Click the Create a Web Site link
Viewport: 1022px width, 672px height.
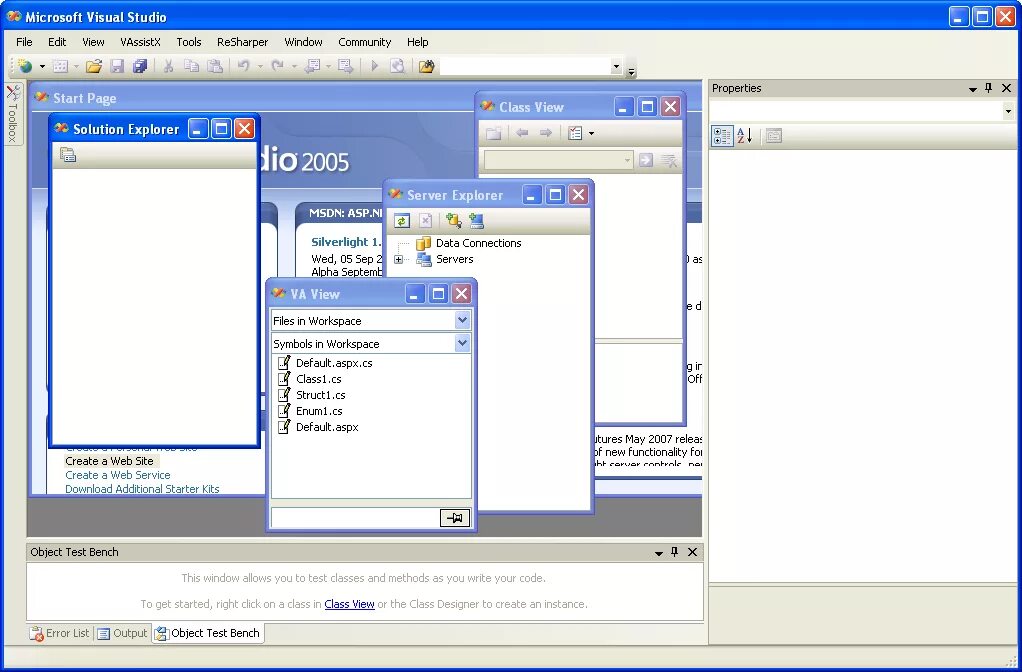110,461
